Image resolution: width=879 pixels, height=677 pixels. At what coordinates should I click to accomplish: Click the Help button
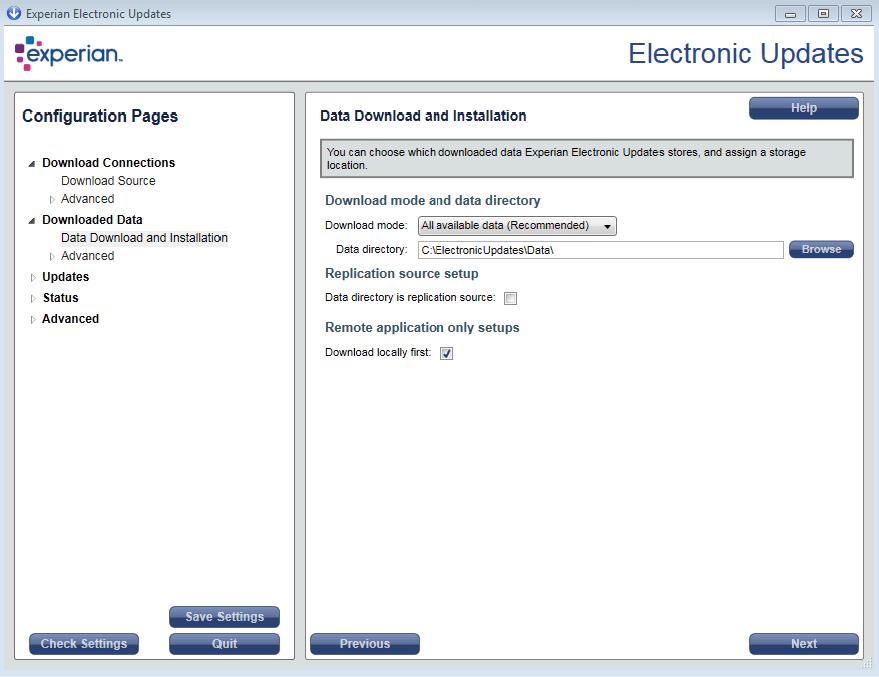coord(803,108)
